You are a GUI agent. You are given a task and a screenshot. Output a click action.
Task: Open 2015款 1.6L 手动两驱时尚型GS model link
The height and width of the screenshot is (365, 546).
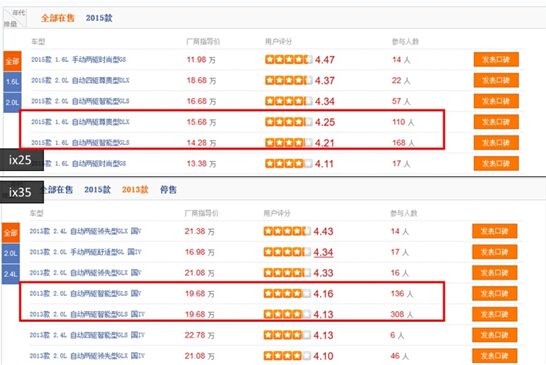[x=79, y=60]
